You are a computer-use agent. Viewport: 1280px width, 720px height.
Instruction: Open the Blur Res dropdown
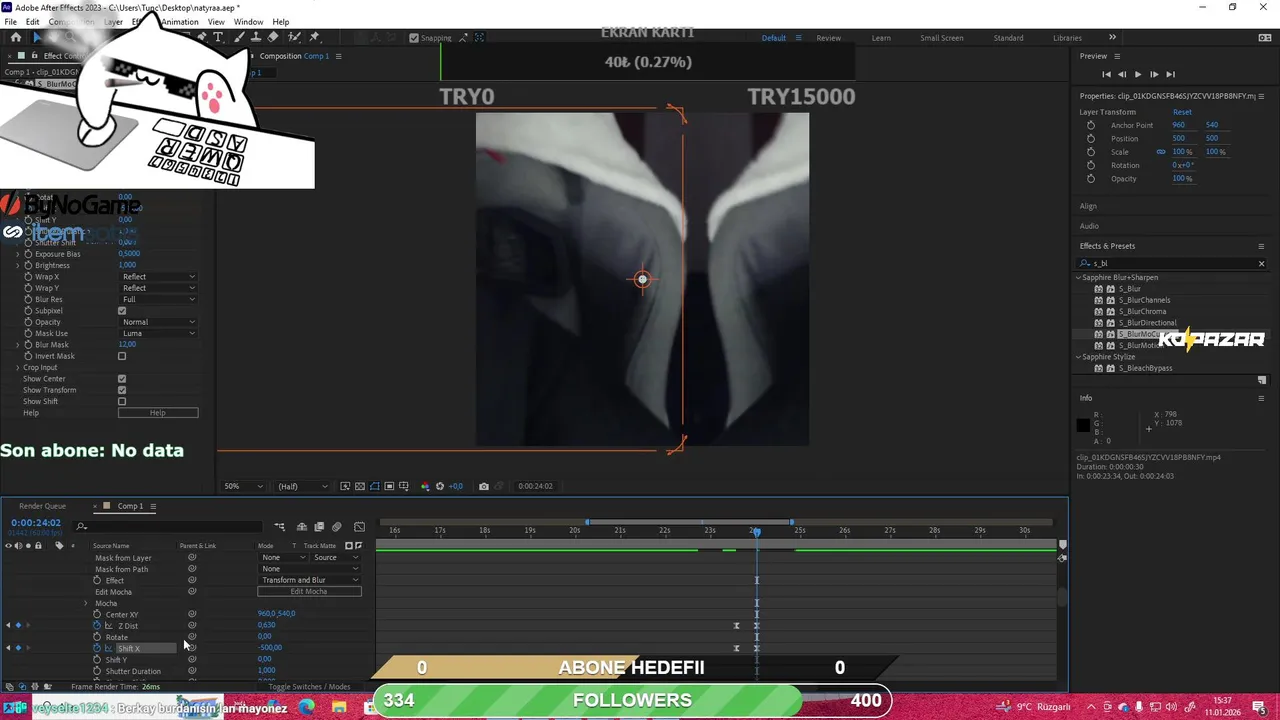point(158,299)
